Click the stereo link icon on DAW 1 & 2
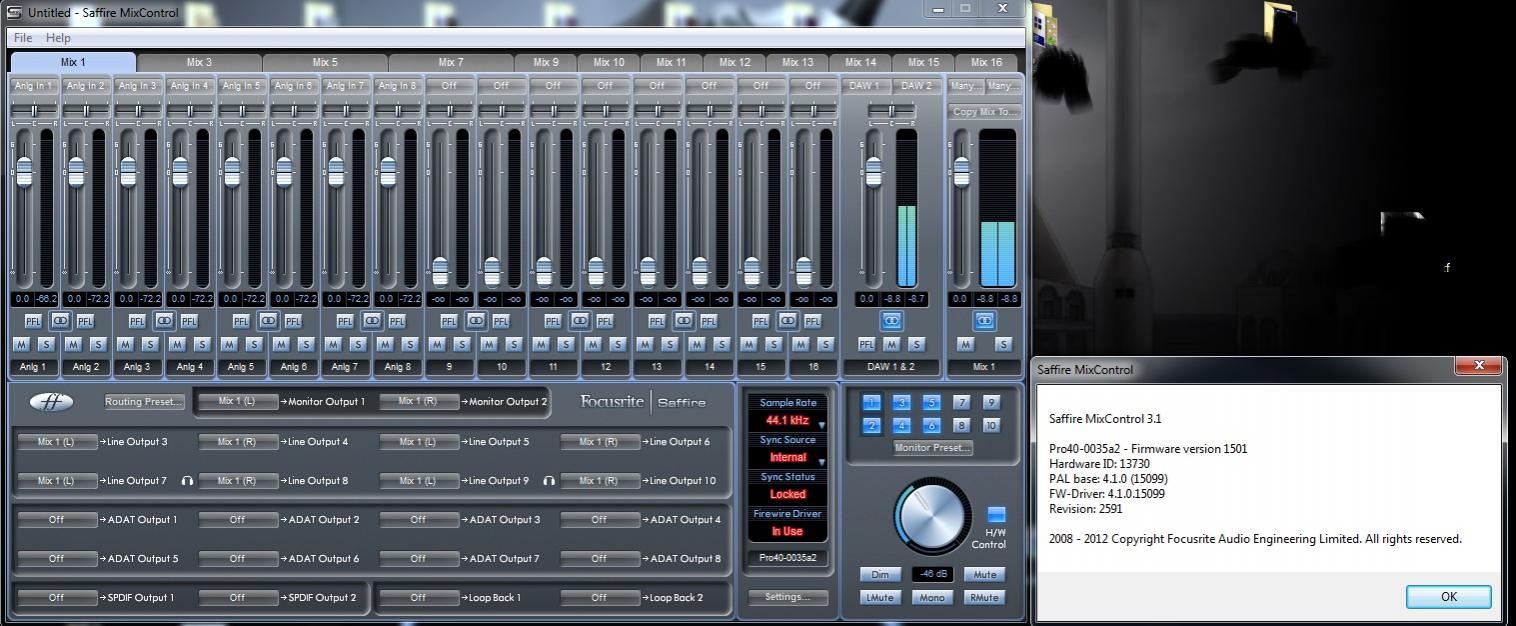 (x=890, y=321)
